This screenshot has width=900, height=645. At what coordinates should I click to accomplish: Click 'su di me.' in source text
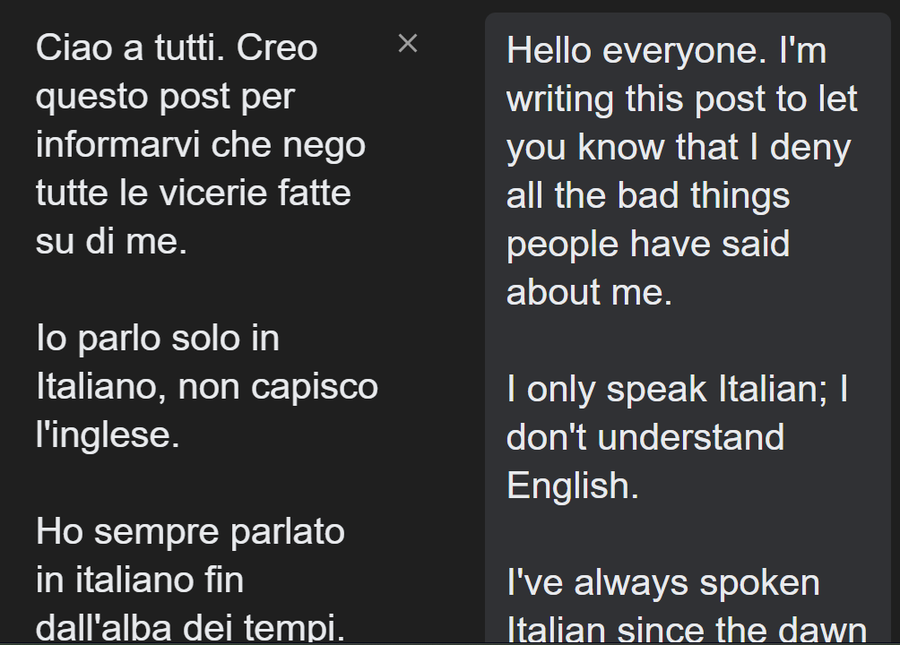[x=111, y=241]
